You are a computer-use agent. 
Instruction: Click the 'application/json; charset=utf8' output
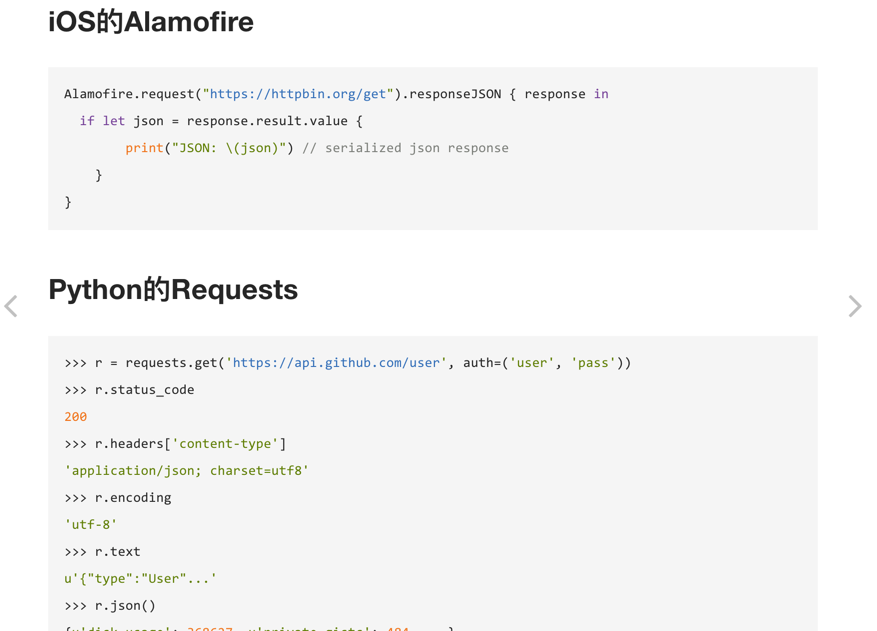pyautogui.click(x=187, y=471)
